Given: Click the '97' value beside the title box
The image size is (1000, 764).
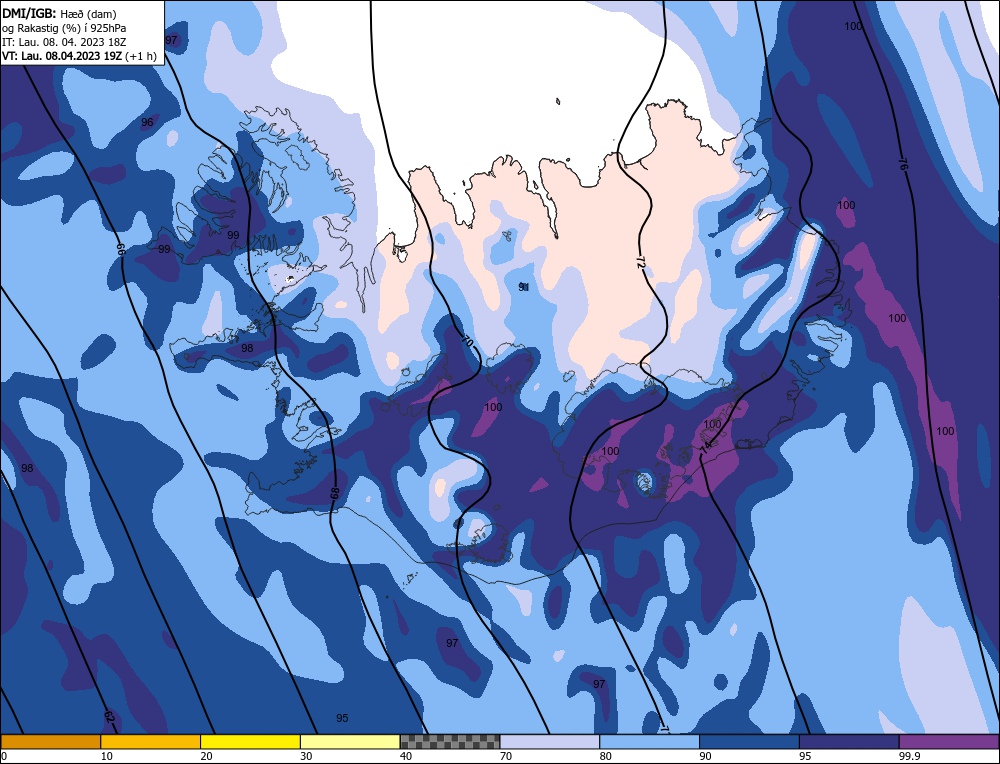Looking at the screenshot, I should click(x=171, y=40).
